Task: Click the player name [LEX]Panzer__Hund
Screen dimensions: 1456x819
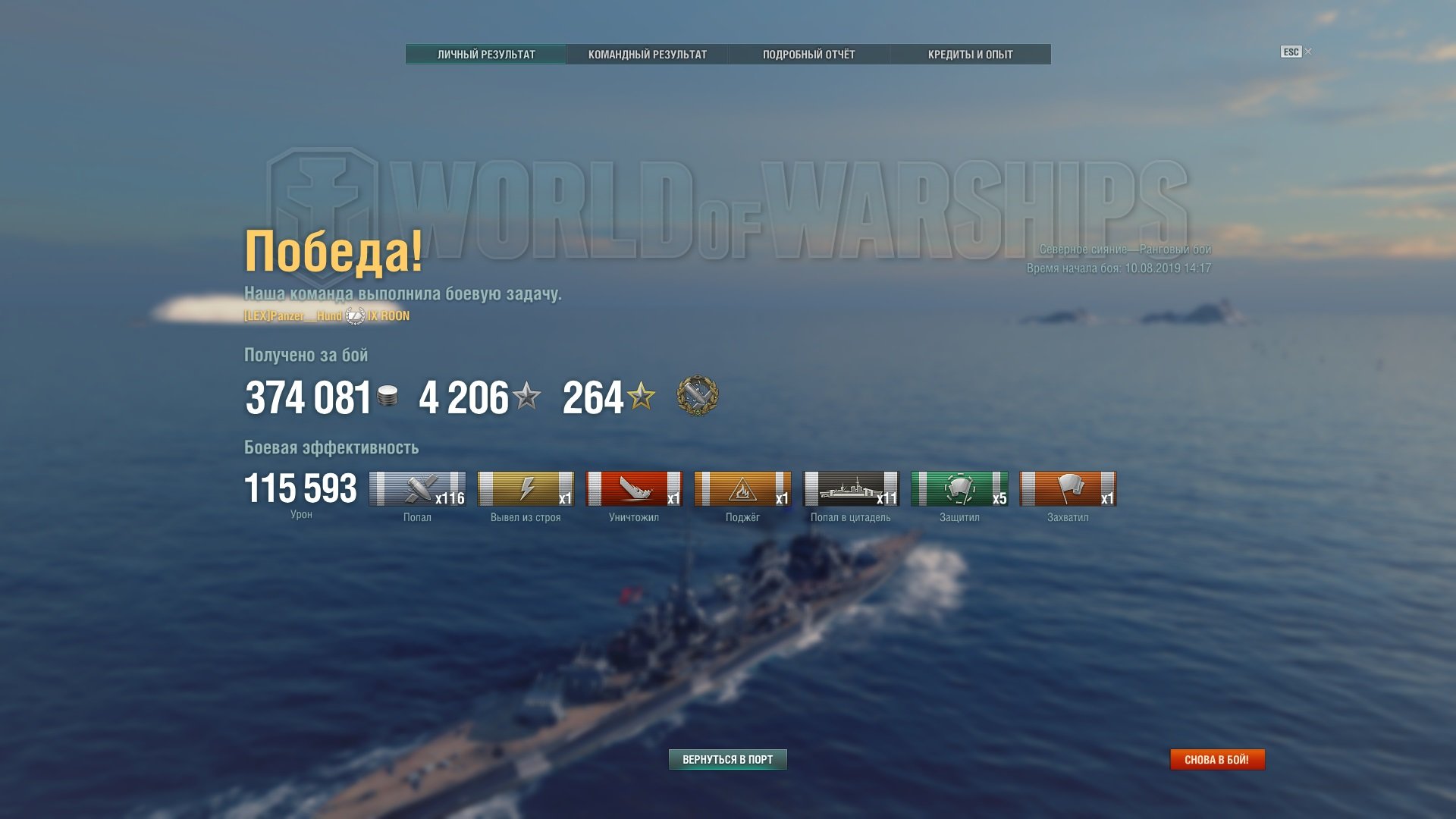Action: 293,316
